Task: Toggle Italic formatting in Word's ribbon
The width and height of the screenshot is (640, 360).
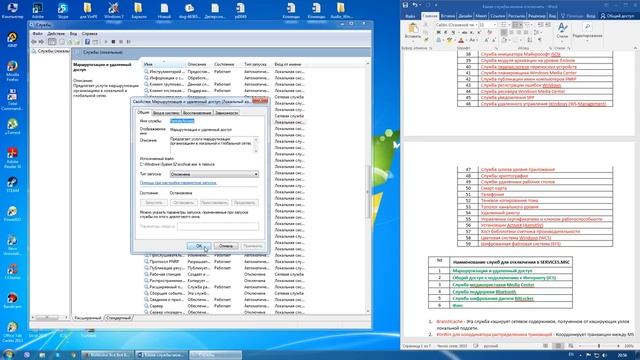Action: (x=446, y=33)
